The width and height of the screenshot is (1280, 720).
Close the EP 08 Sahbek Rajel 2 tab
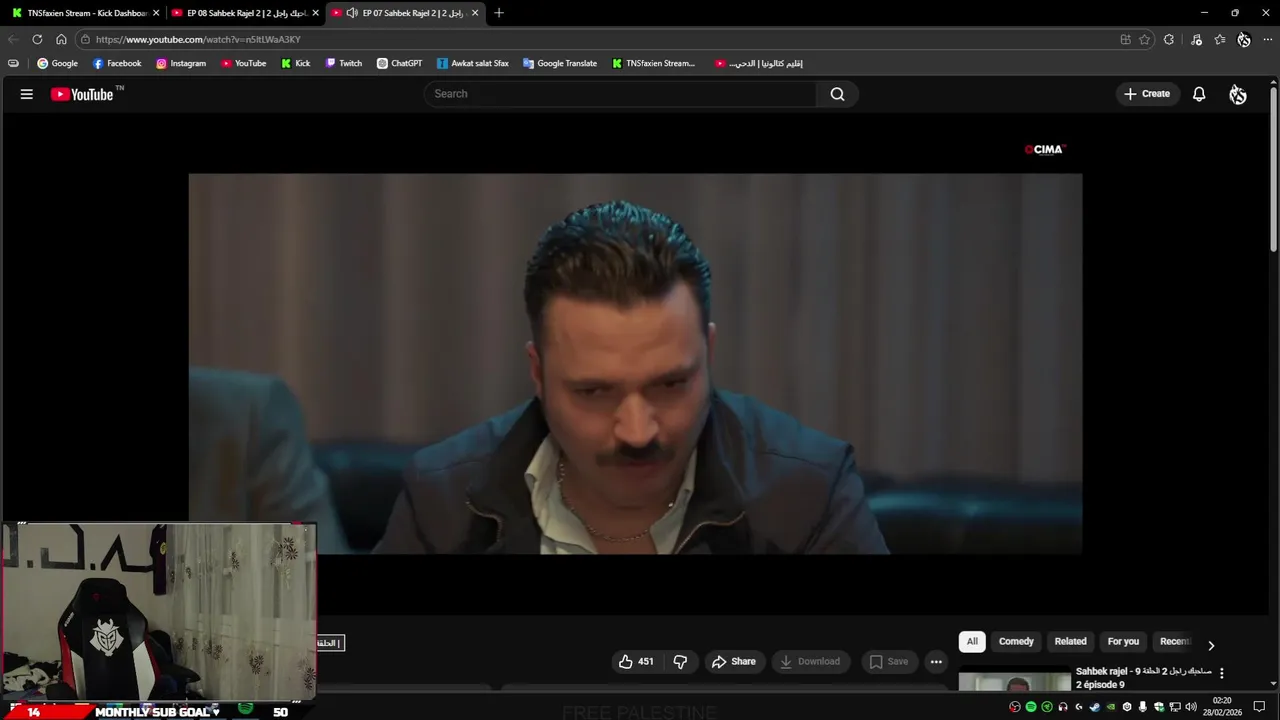(316, 13)
